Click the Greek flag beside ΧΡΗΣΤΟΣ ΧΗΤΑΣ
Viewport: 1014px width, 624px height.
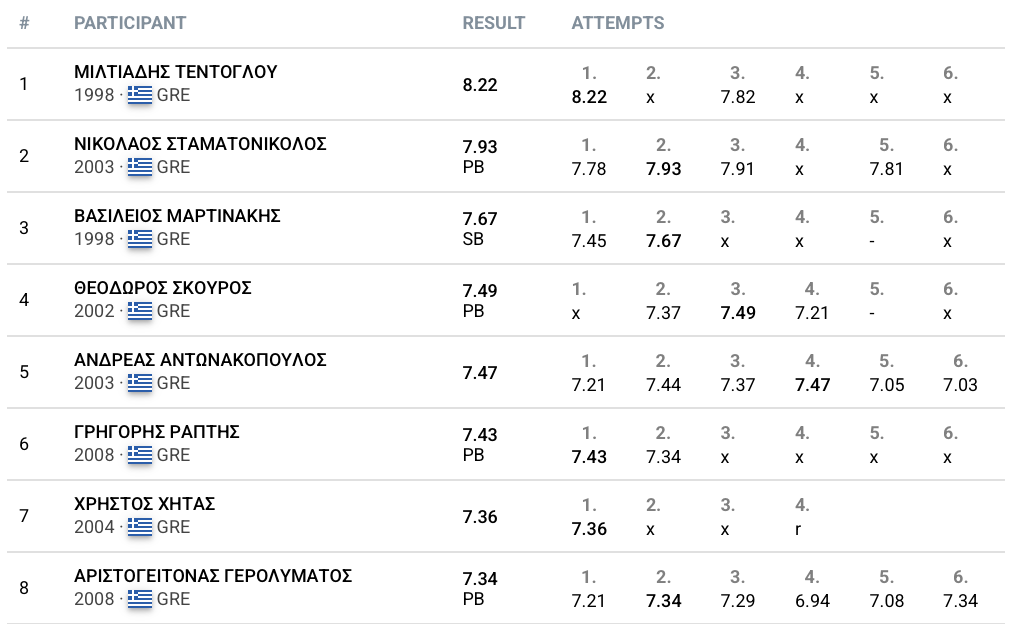coord(140,528)
